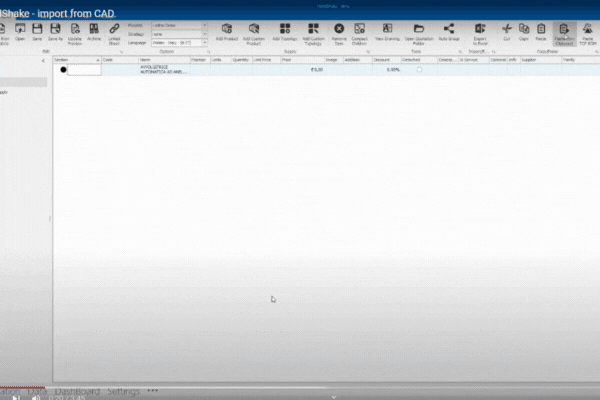Screen dimensions: 600x400
Task: Click the Discount column header
Action: 386,60
